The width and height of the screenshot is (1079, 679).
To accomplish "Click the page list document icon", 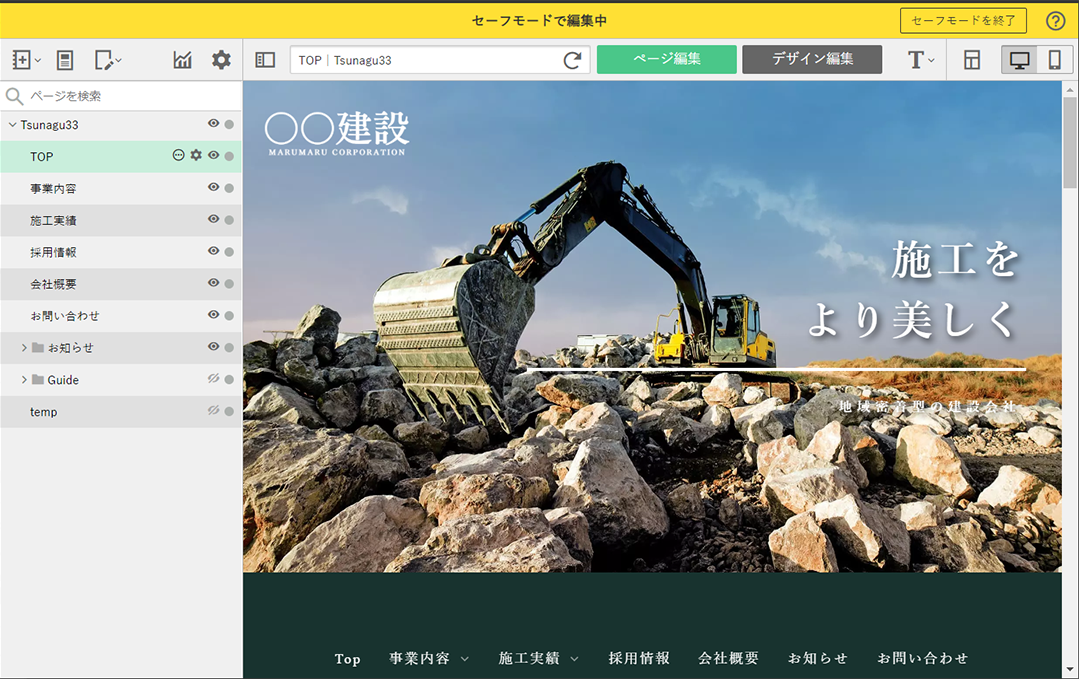I will tap(65, 60).
